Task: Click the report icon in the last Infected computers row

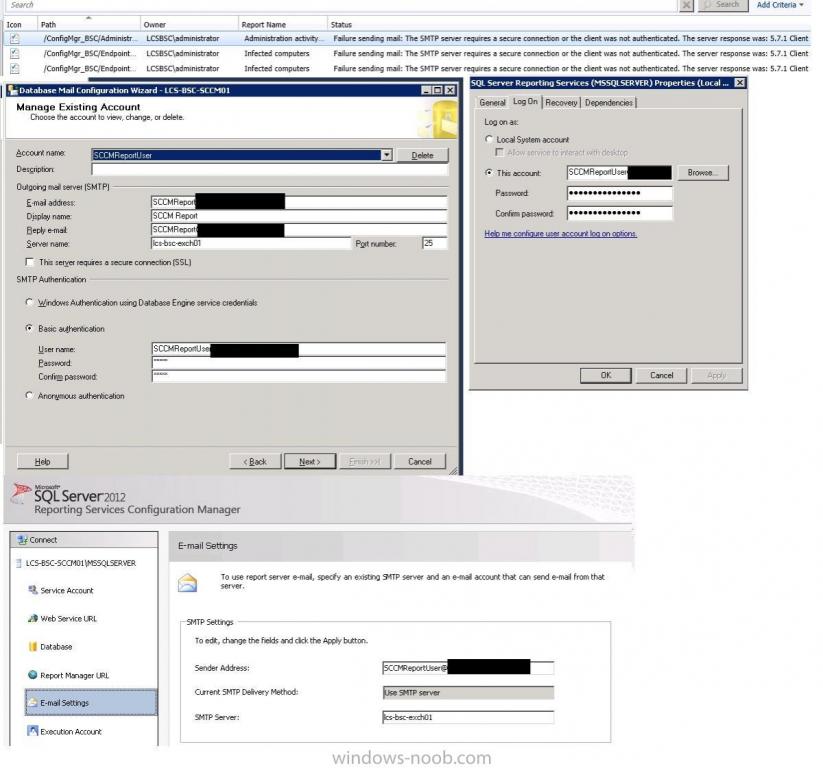Action: coord(15,68)
